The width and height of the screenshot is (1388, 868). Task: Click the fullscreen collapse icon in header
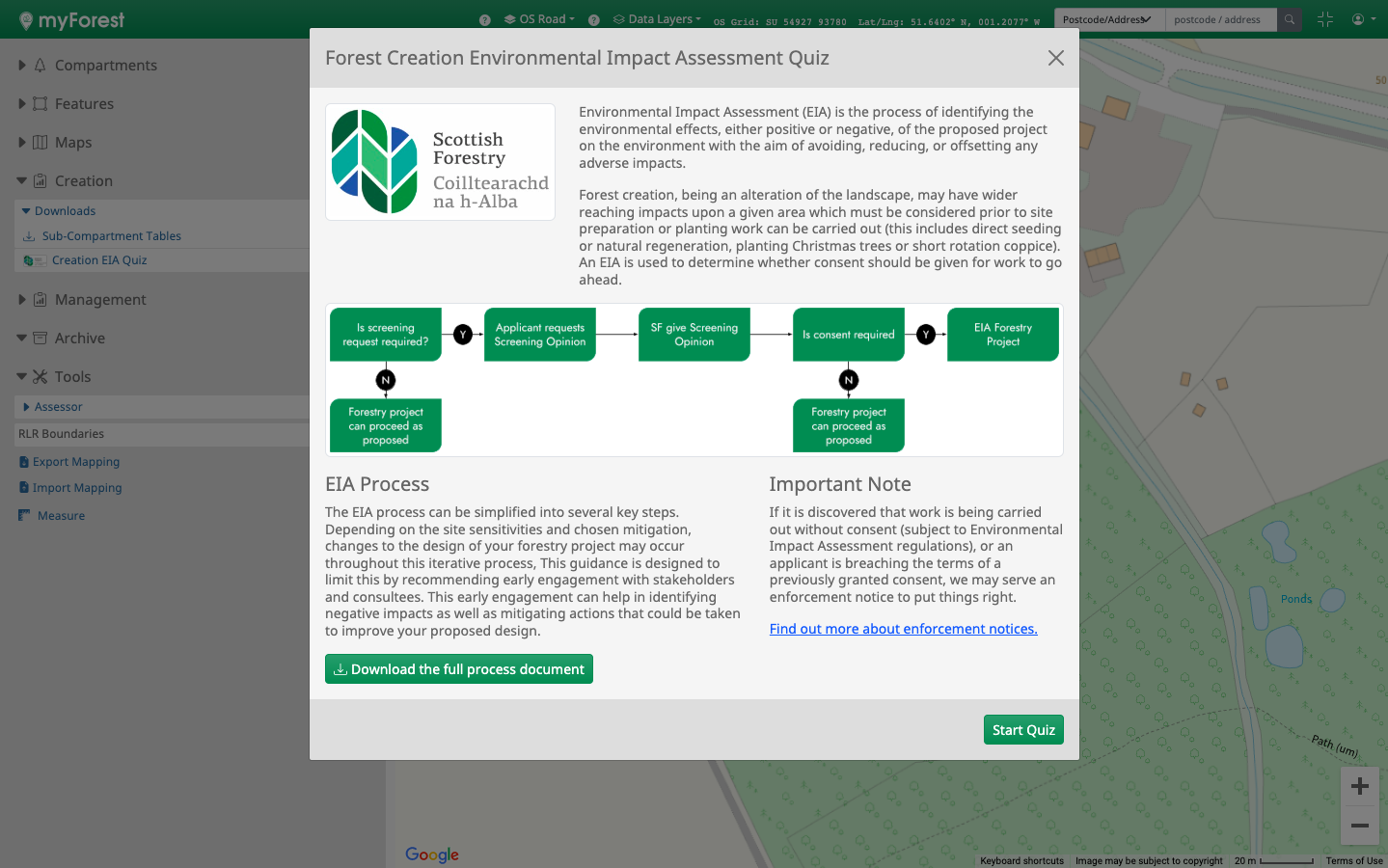click(x=1324, y=19)
